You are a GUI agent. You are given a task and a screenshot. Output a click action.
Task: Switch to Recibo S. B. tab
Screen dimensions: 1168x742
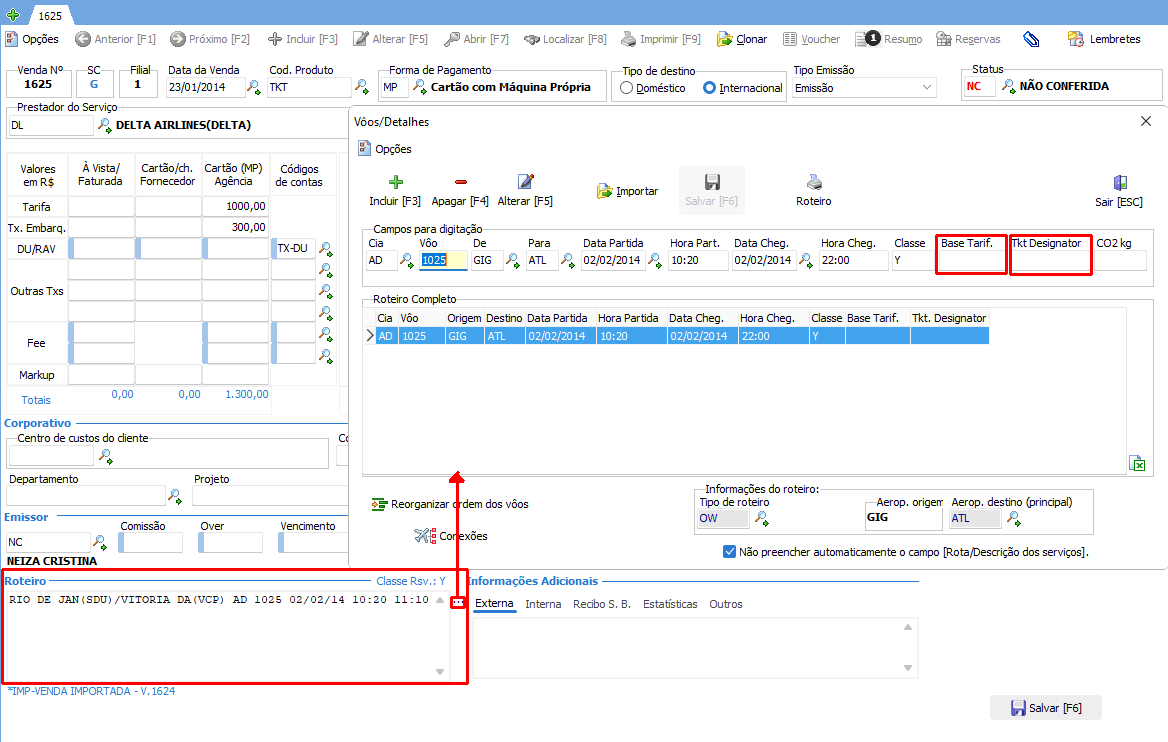tap(602, 604)
